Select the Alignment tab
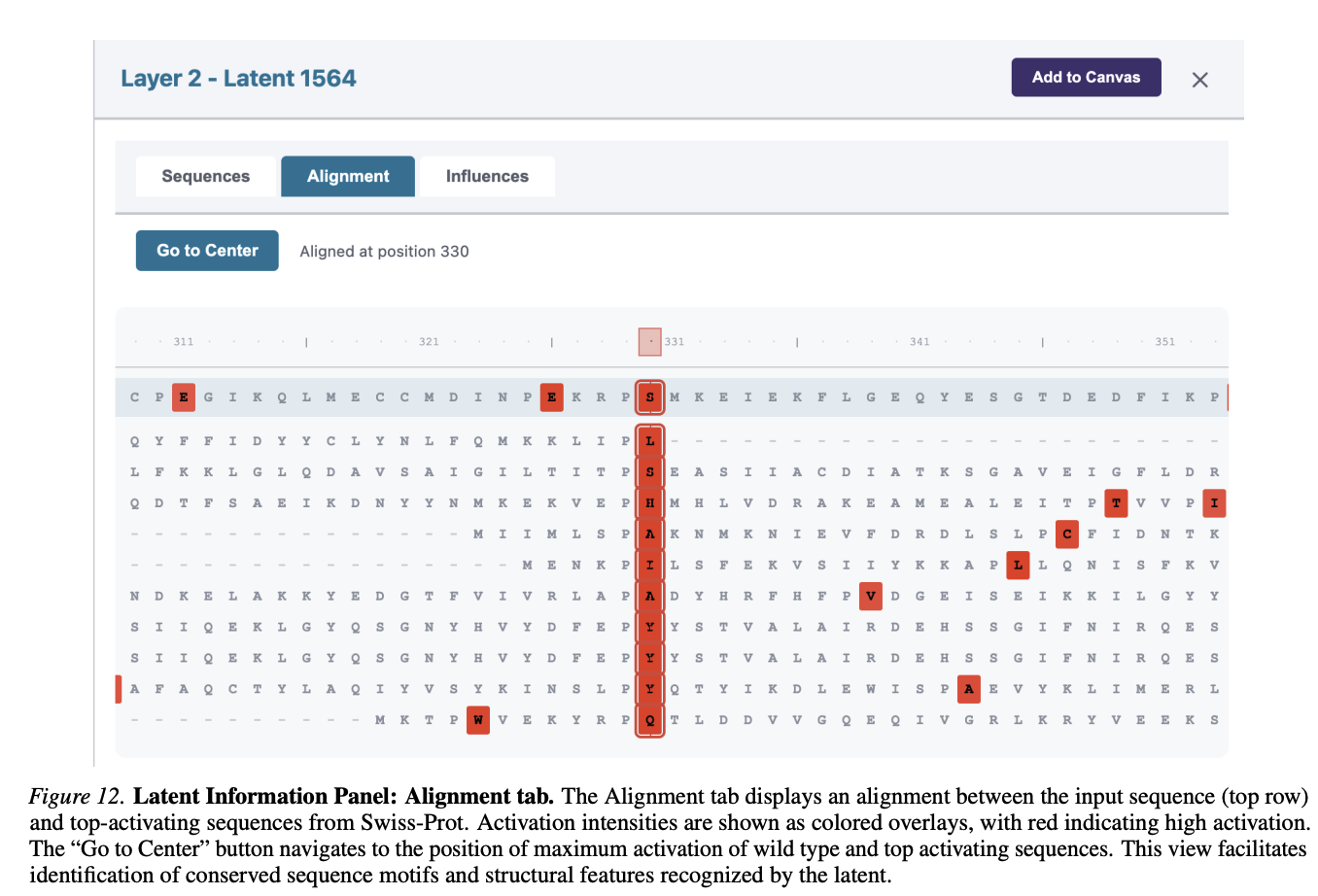The image size is (1318, 896). [348, 176]
